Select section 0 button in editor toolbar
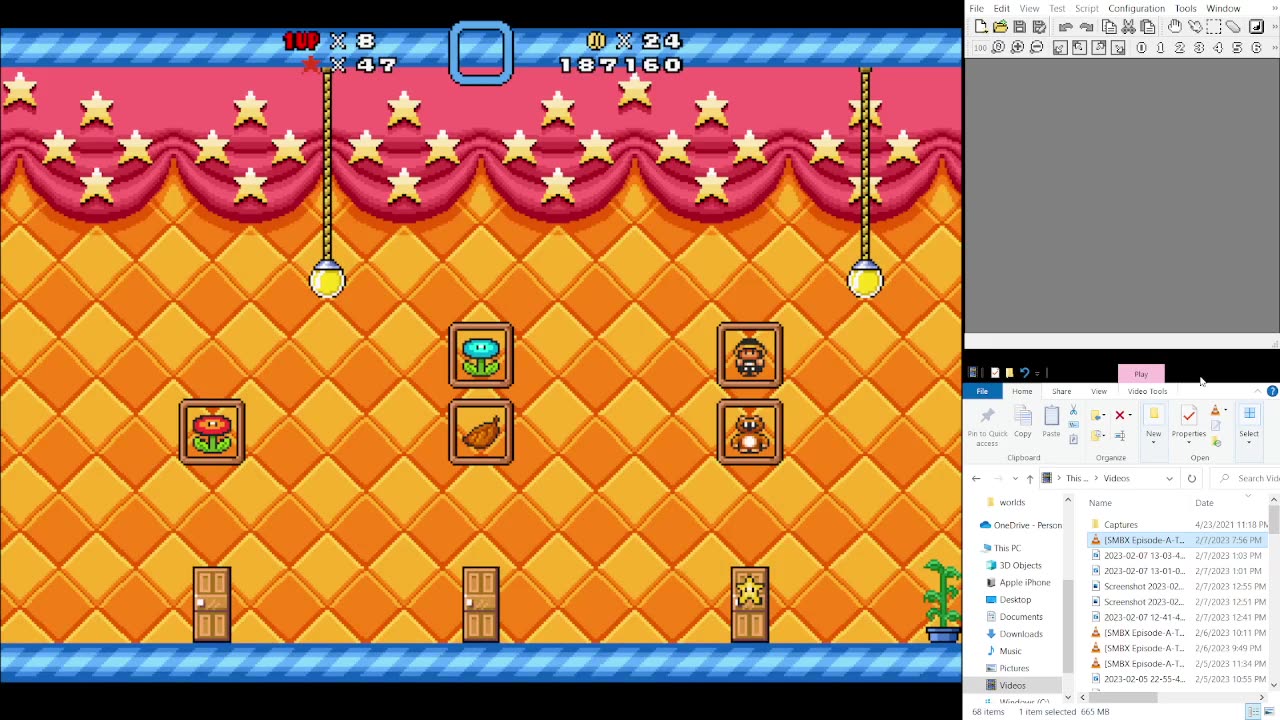Image resolution: width=1280 pixels, height=720 pixels. click(x=1141, y=47)
